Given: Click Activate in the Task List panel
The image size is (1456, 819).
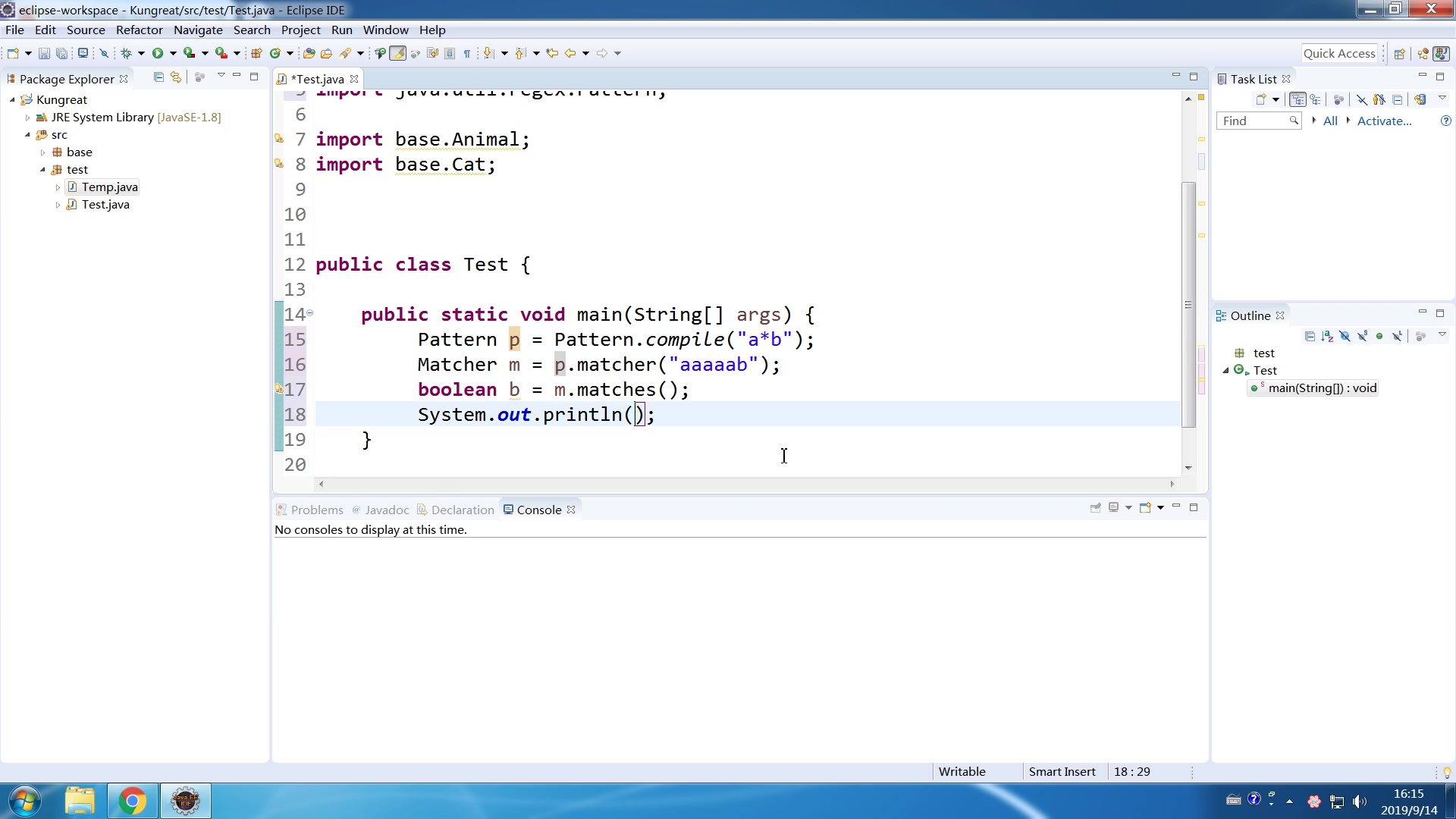Looking at the screenshot, I should pyautogui.click(x=1383, y=120).
